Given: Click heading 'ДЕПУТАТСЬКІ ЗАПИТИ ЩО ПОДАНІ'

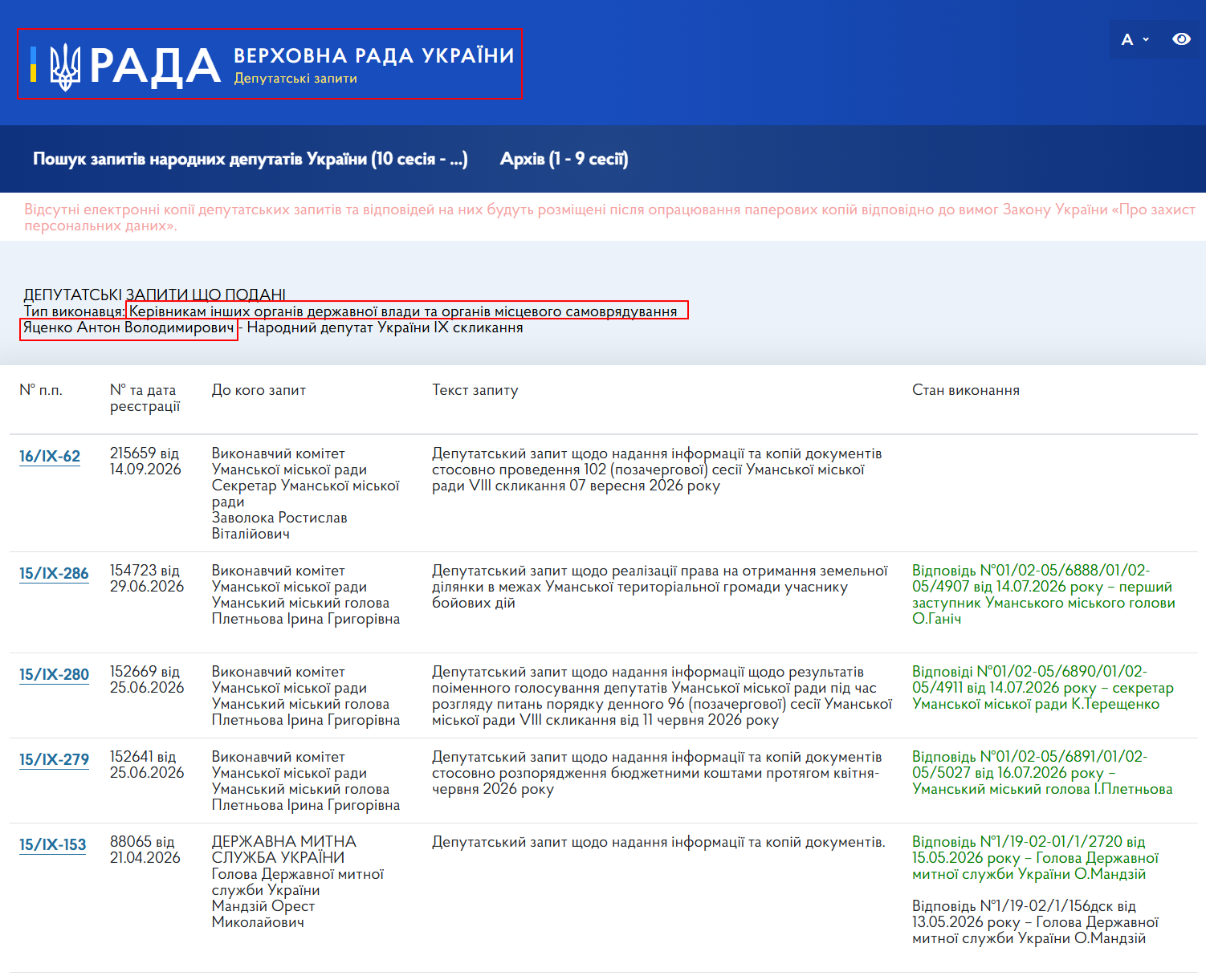Looking at the screenshot, I should [154, 295].
